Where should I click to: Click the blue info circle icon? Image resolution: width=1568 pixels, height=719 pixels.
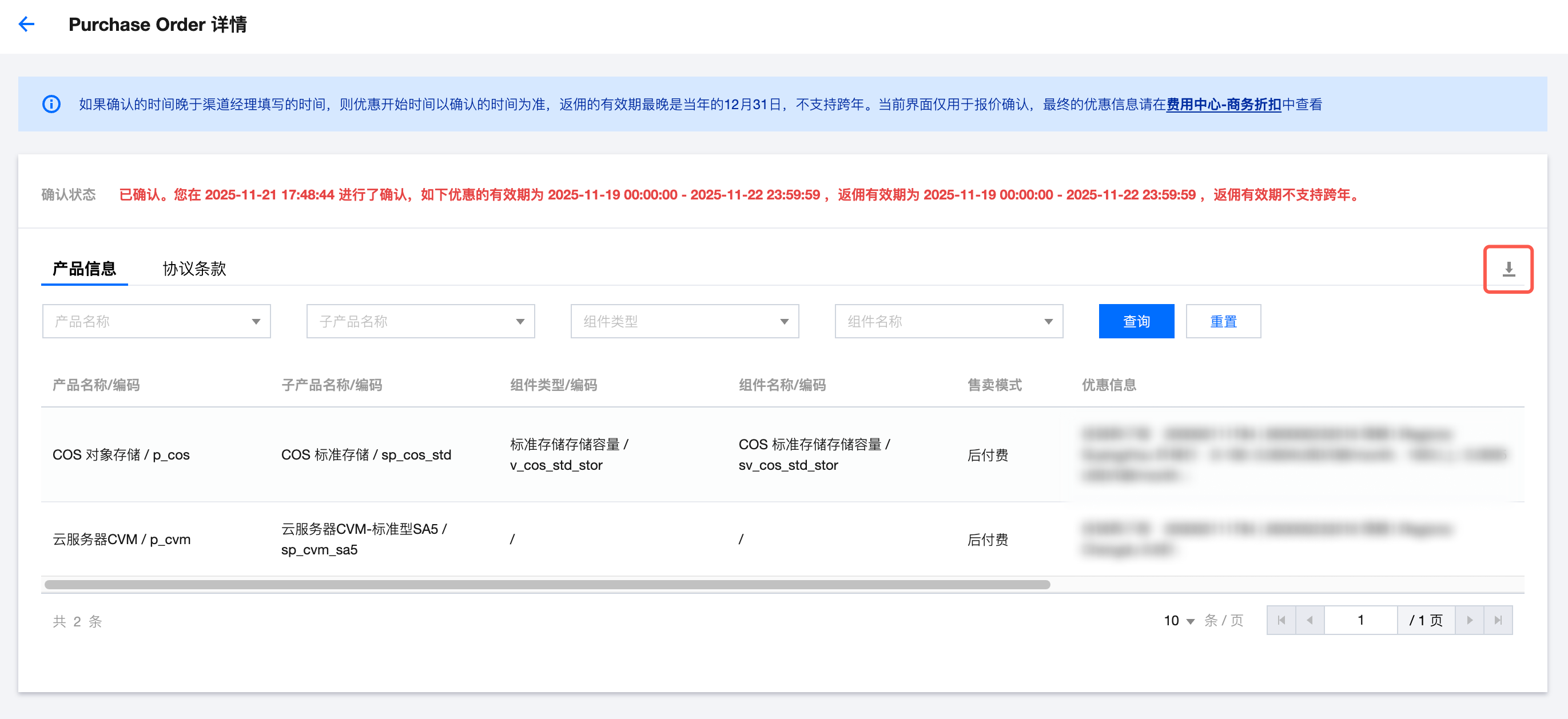[x=51, y=104]
